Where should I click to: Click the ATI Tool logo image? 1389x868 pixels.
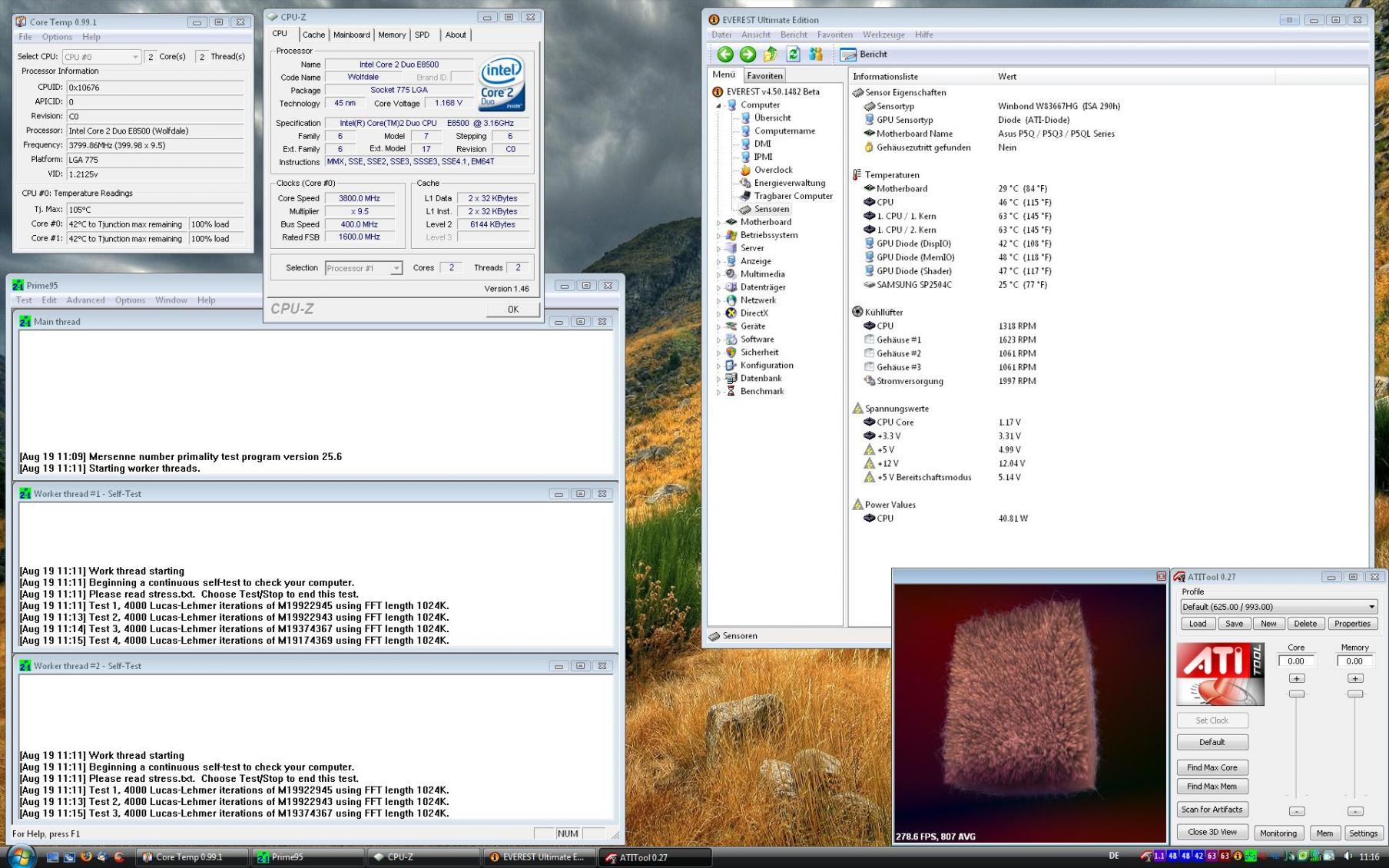point(1220,674)
